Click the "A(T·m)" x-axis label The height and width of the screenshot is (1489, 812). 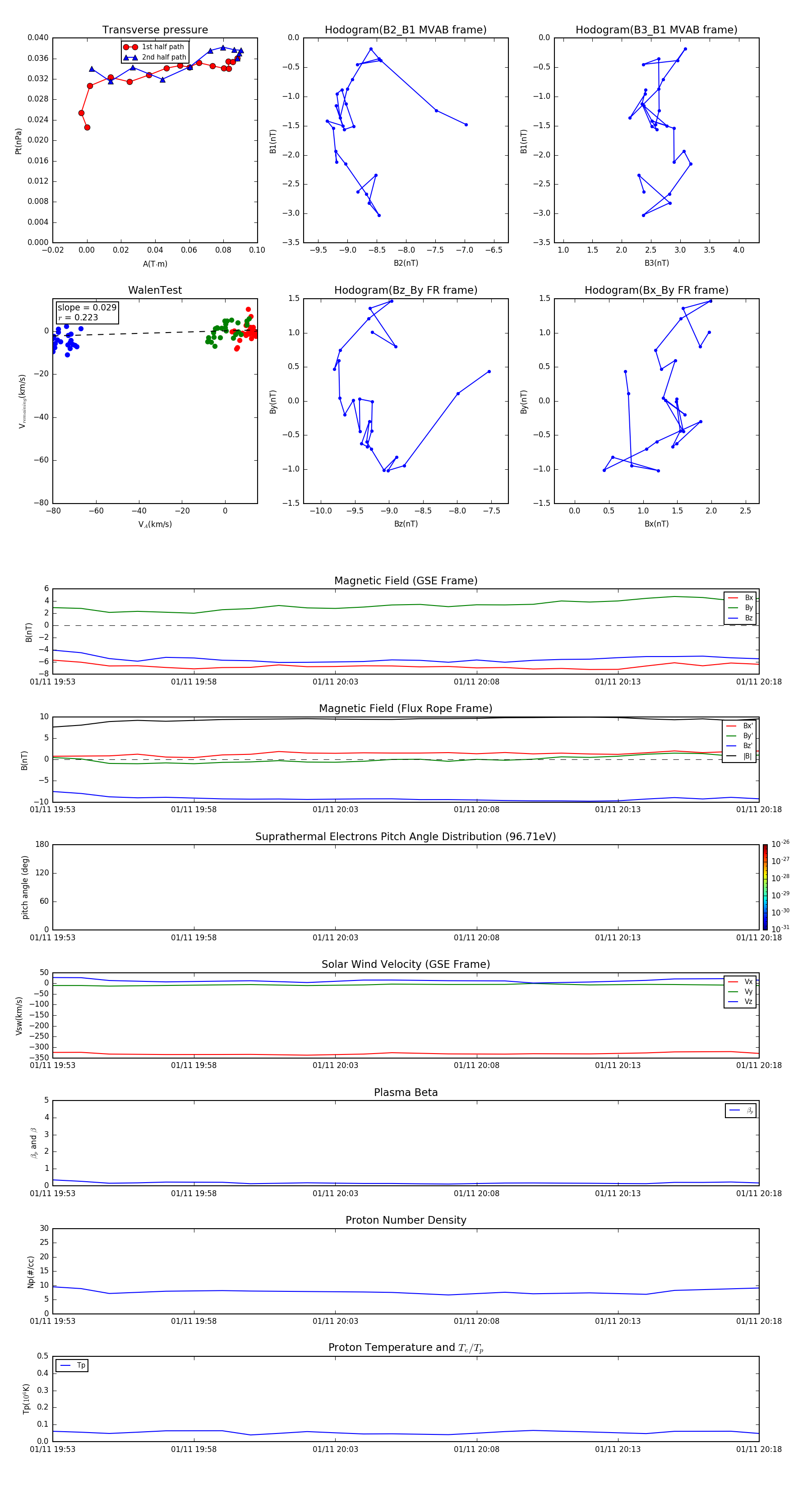(x=155, y=264)
